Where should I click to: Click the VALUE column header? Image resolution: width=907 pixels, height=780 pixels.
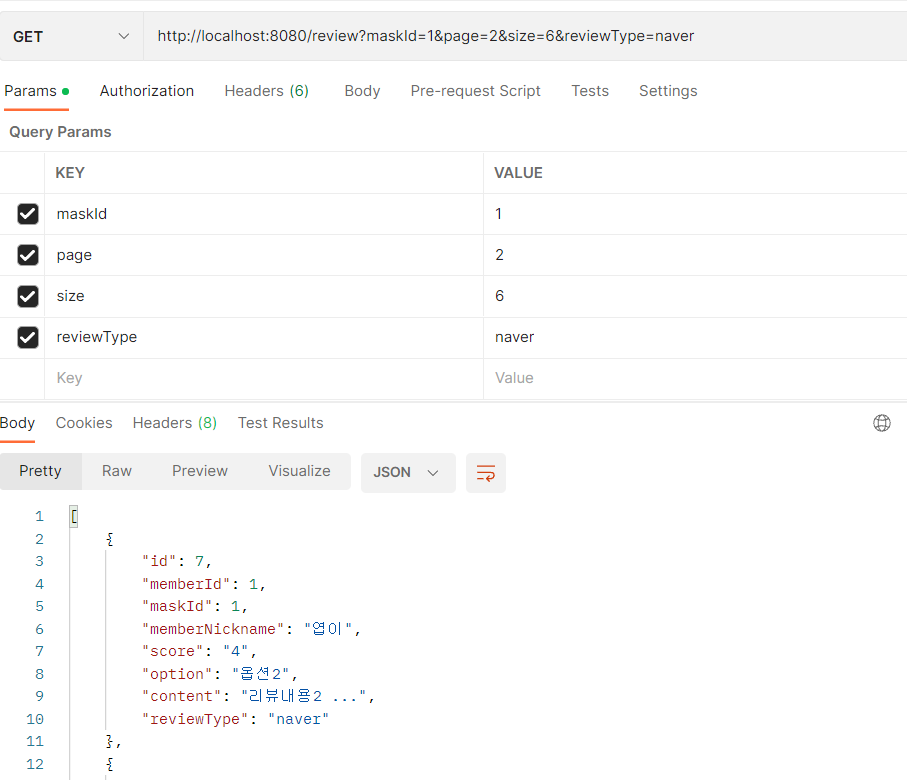click(x=518, y=173)
